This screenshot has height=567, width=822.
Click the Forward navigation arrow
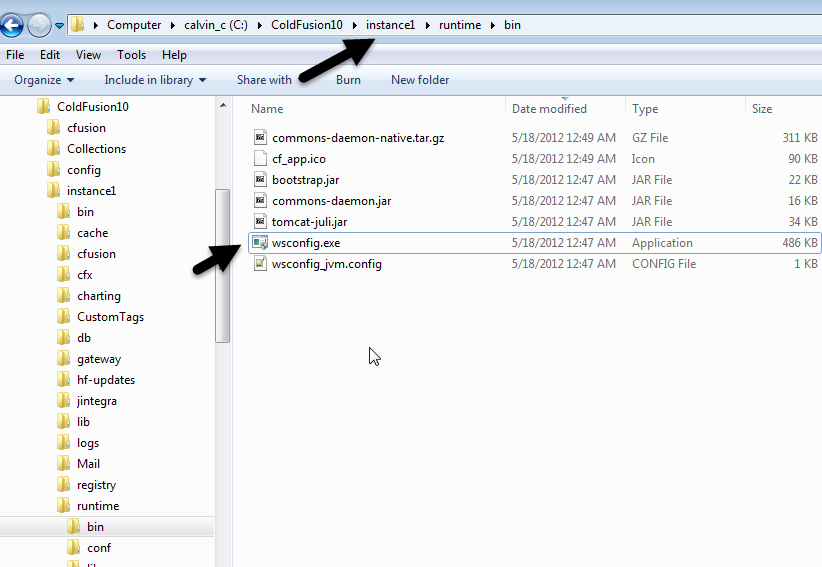click(39, 25)
